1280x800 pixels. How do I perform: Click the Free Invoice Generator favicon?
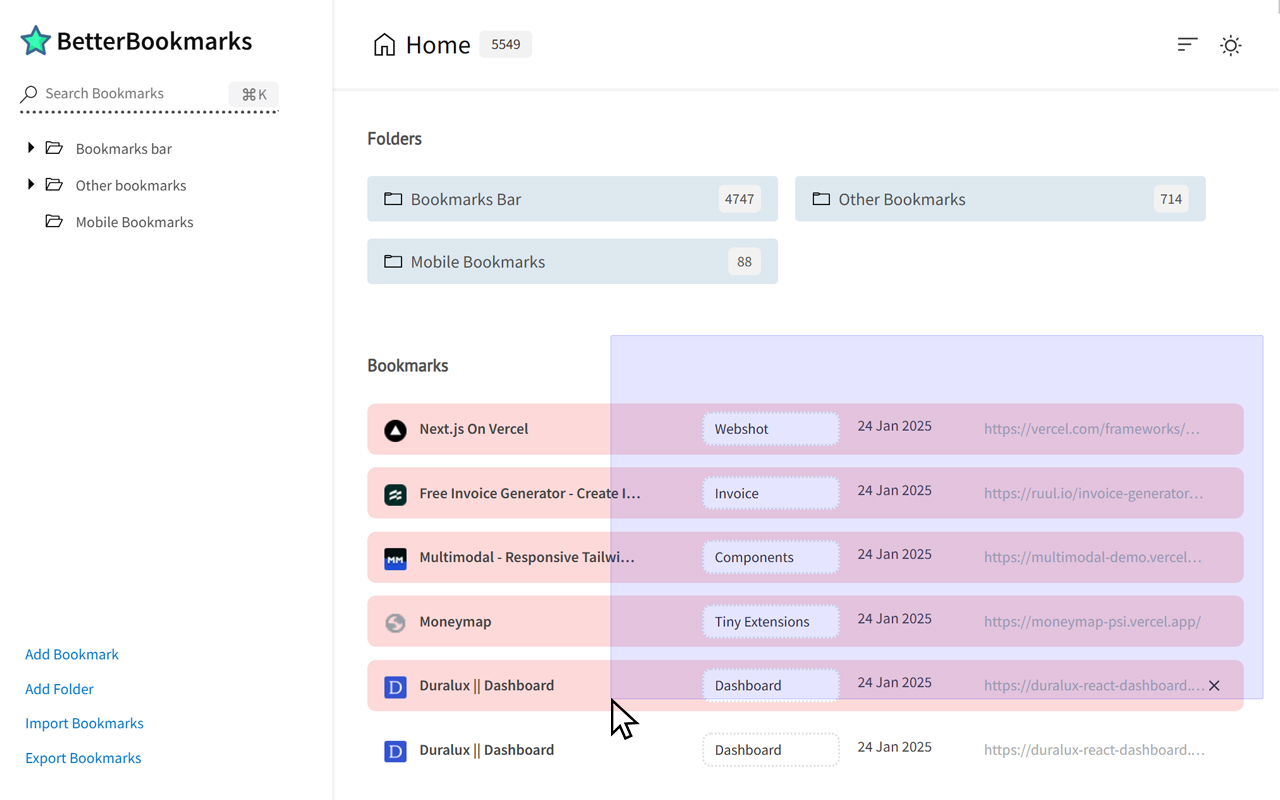tap(396, 494)
